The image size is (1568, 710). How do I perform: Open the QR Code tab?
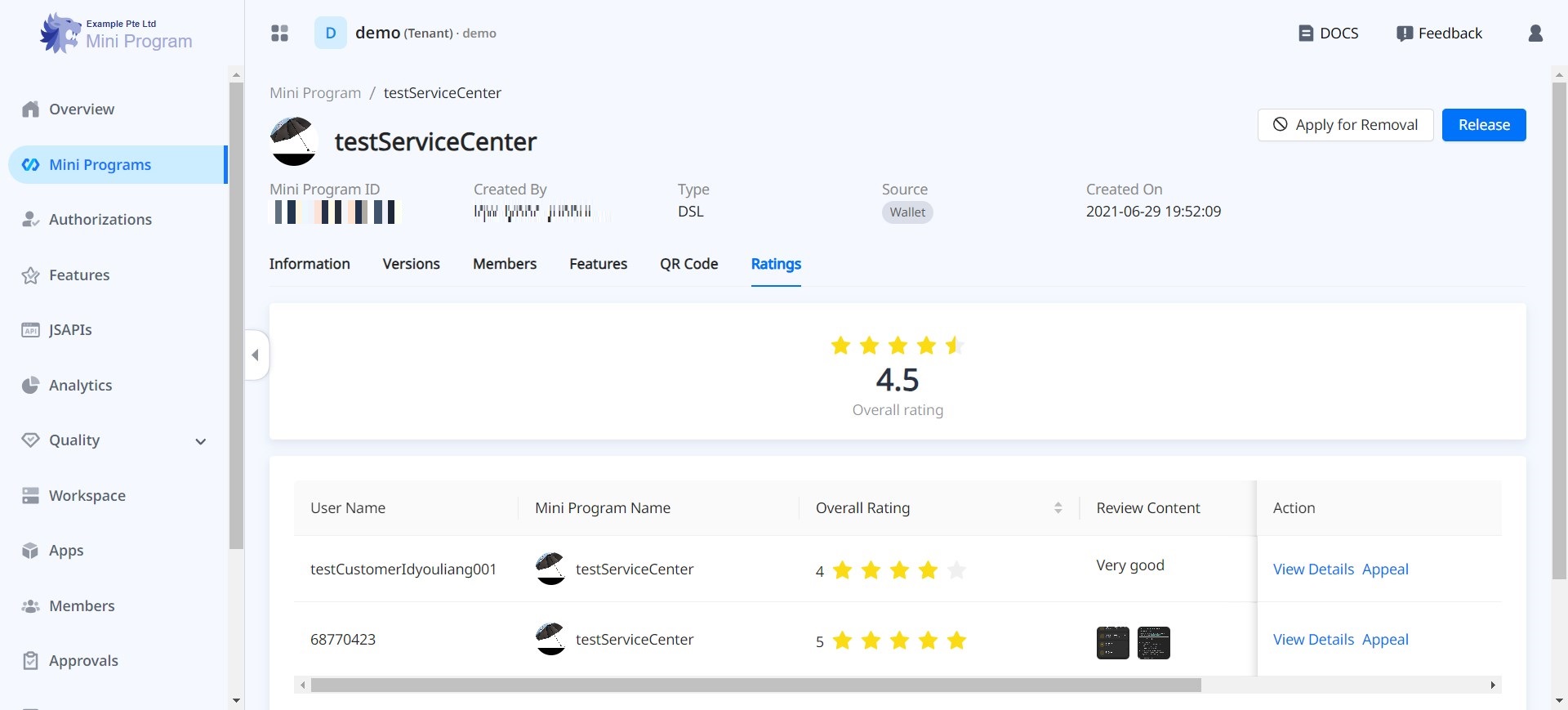point(688,264)
